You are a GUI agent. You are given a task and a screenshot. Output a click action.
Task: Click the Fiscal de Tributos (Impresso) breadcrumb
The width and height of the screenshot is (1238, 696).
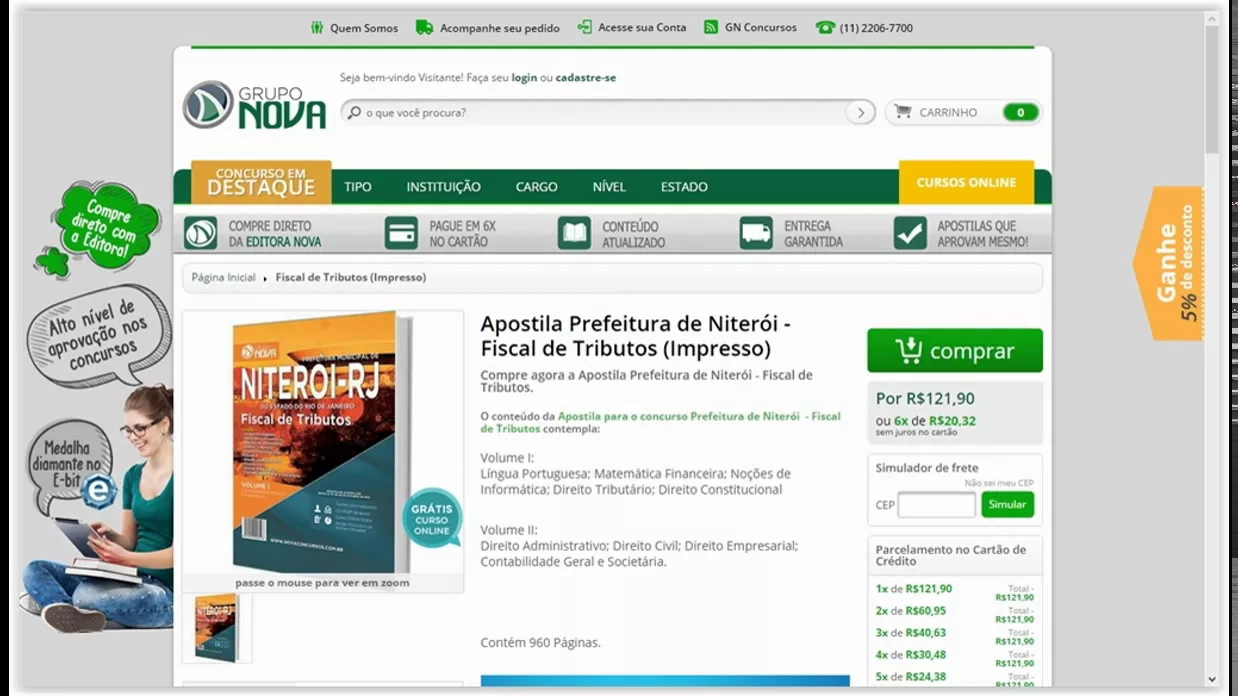(x=351, y=278)
